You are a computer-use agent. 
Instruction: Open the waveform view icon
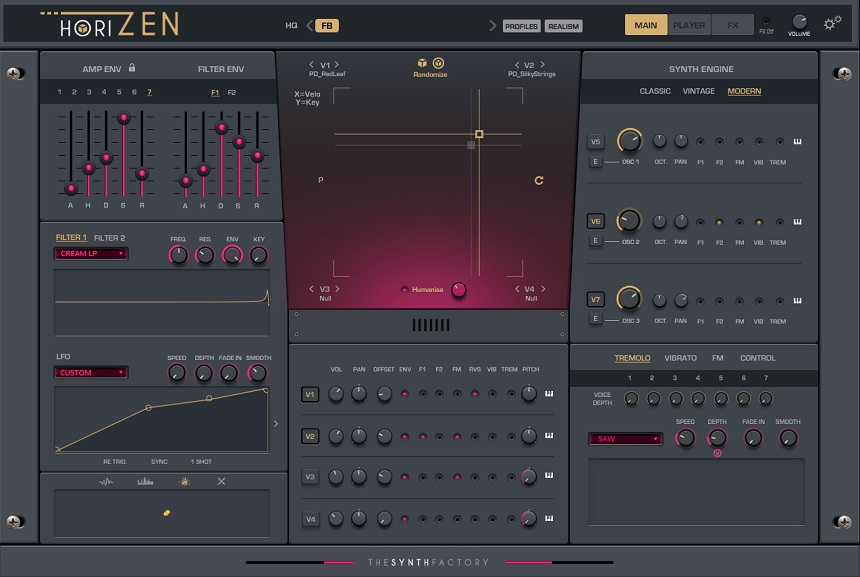pyautogui.click(x=106, y=482)
